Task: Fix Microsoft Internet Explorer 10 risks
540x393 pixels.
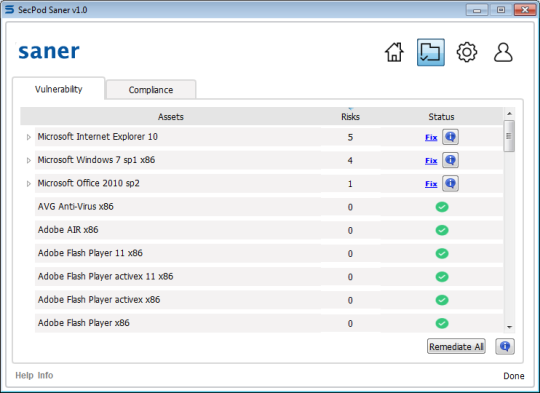Action: click(x=431, y=137)
